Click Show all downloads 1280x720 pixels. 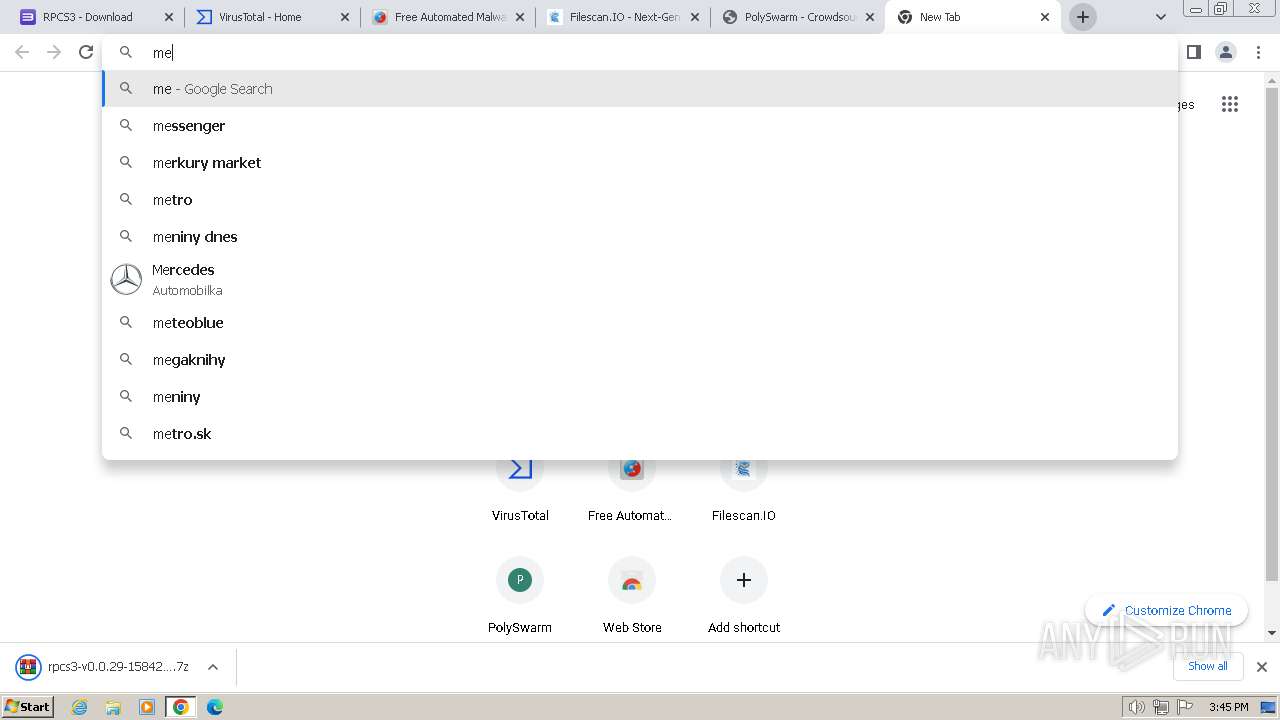pos(1207,666)
